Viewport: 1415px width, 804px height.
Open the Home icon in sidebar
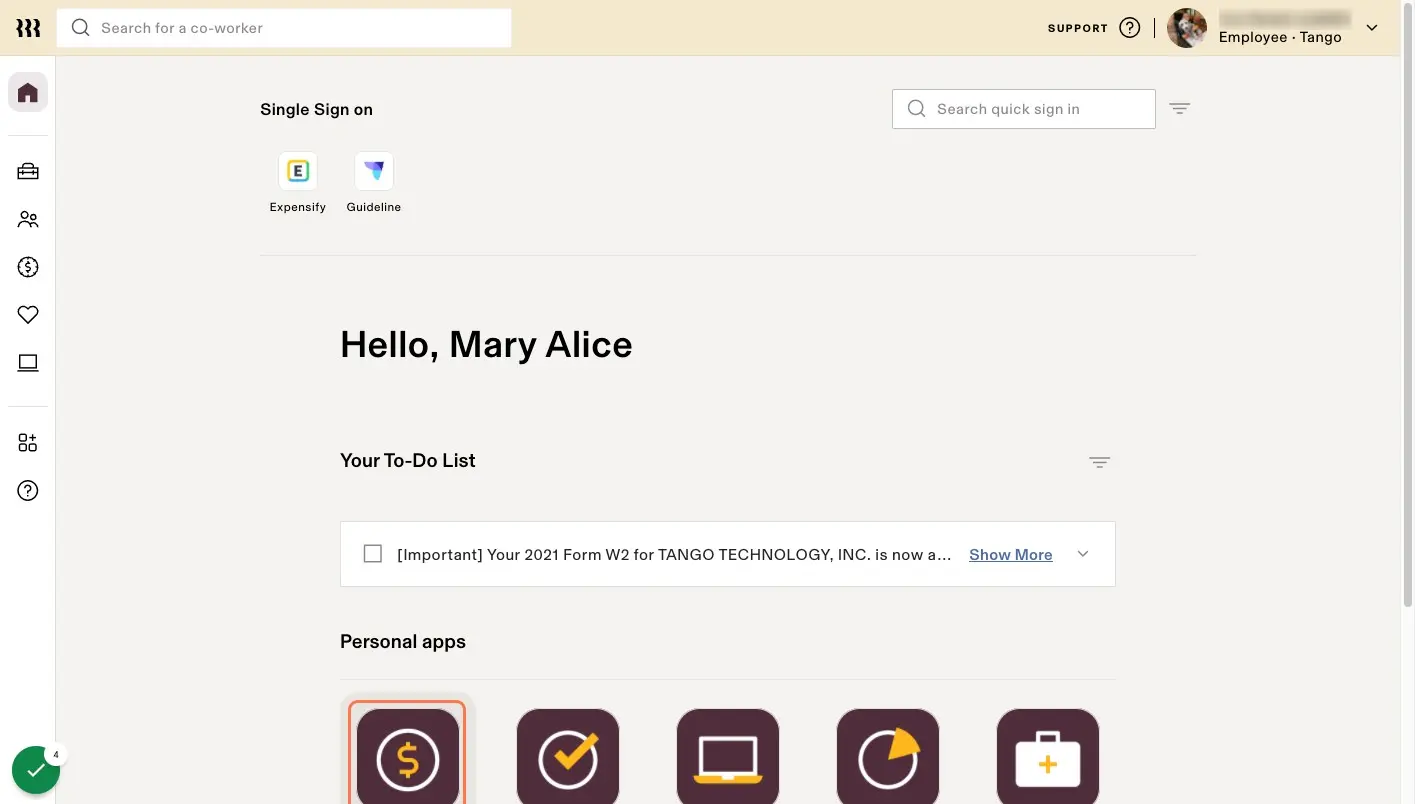click(28, 93)
